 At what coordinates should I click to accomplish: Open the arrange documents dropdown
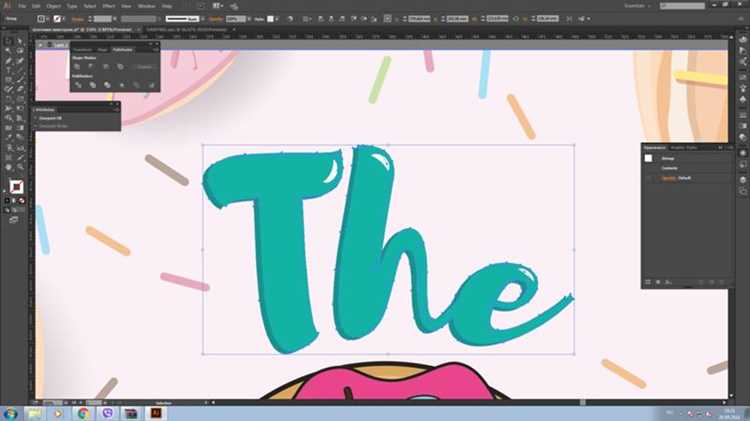click(x=218, y=6)
